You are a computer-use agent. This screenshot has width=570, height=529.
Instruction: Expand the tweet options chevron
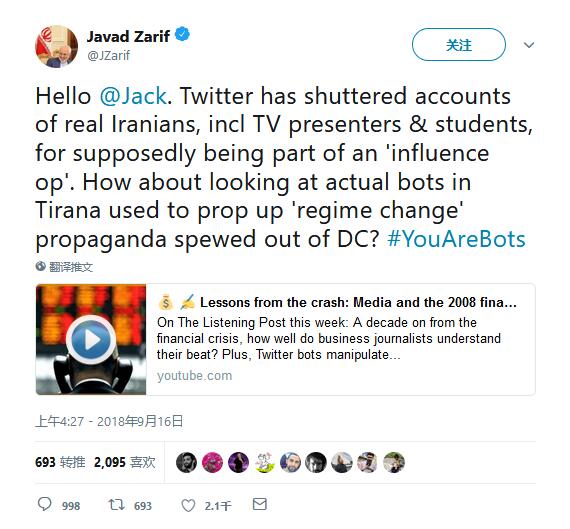click(x=529, y=45)
